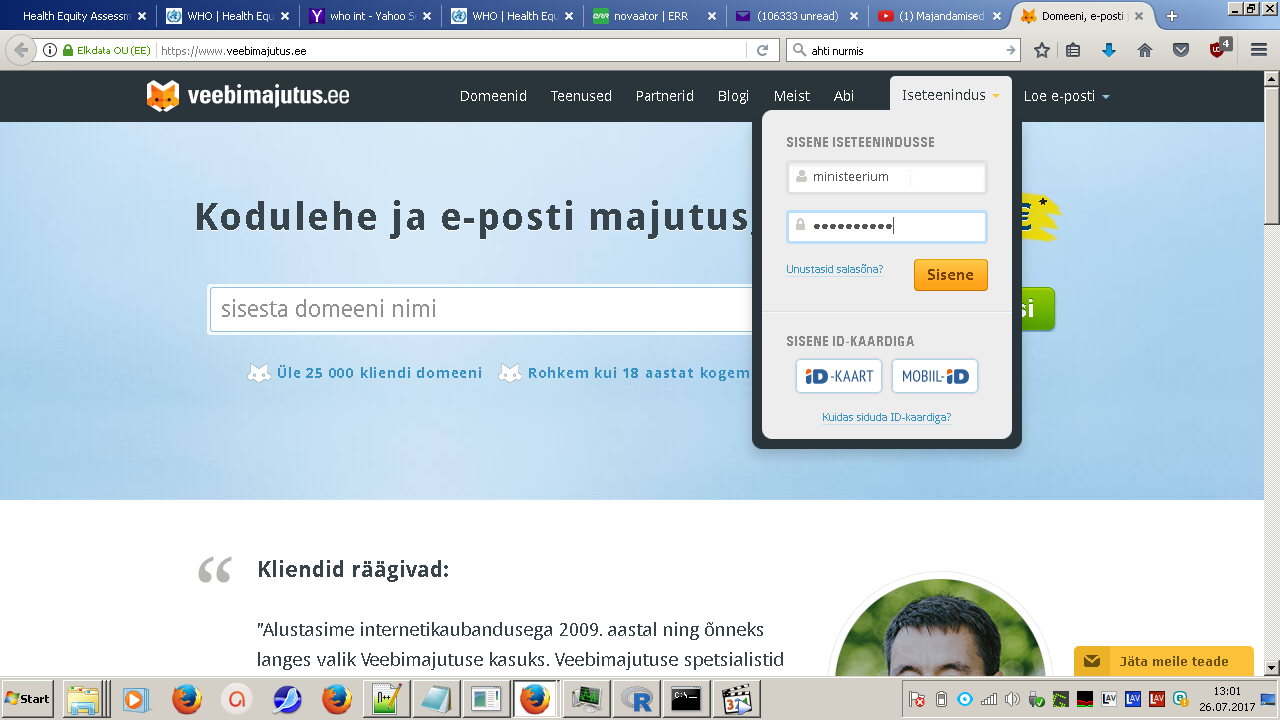Click the Firefox address bar URL

click(450, 50)
